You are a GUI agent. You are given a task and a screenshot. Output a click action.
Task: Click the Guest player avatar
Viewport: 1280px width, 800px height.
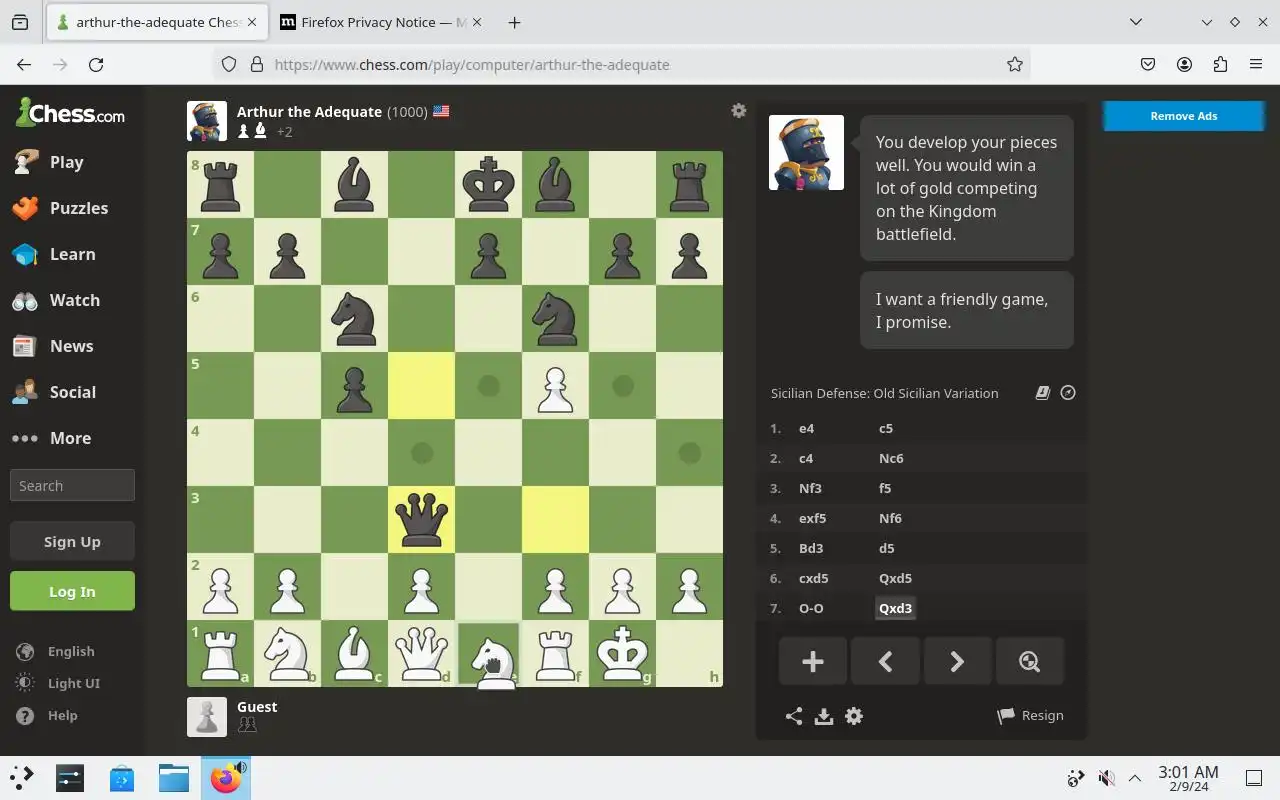point(207,716)
